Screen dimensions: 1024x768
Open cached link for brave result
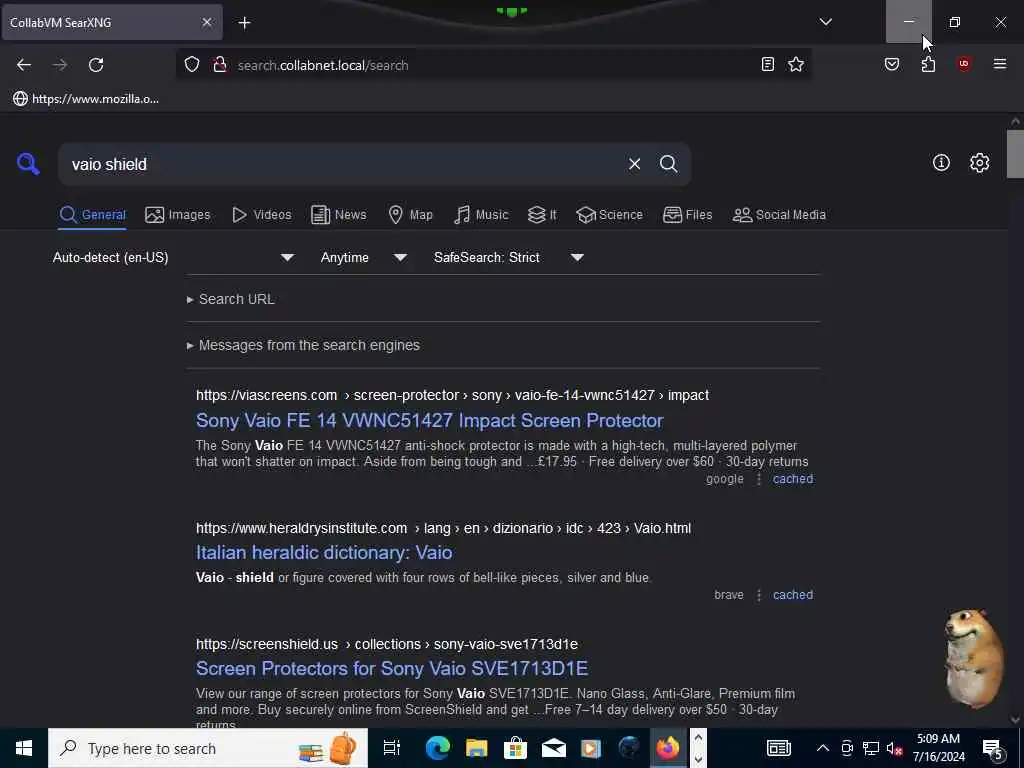[793, 595]
